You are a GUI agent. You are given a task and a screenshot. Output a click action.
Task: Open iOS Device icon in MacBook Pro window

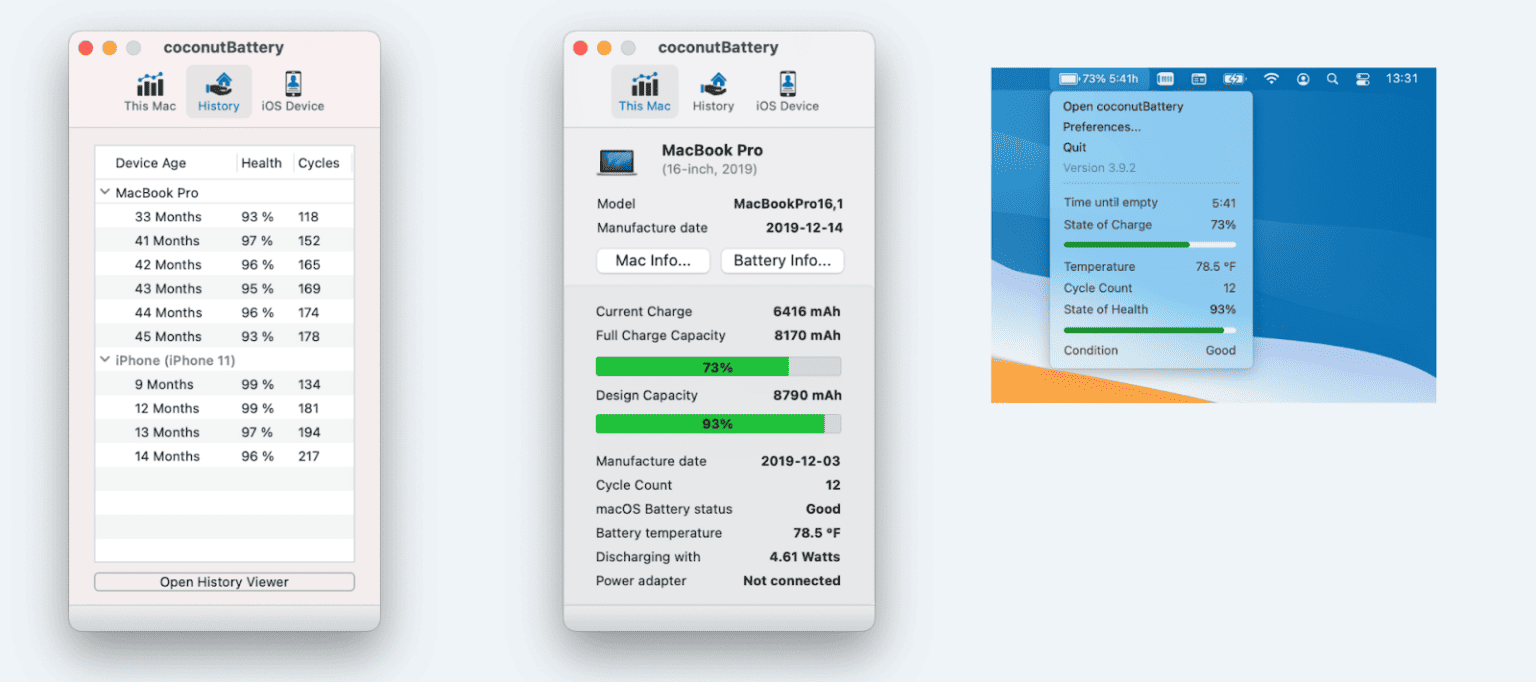click(787, 92)
